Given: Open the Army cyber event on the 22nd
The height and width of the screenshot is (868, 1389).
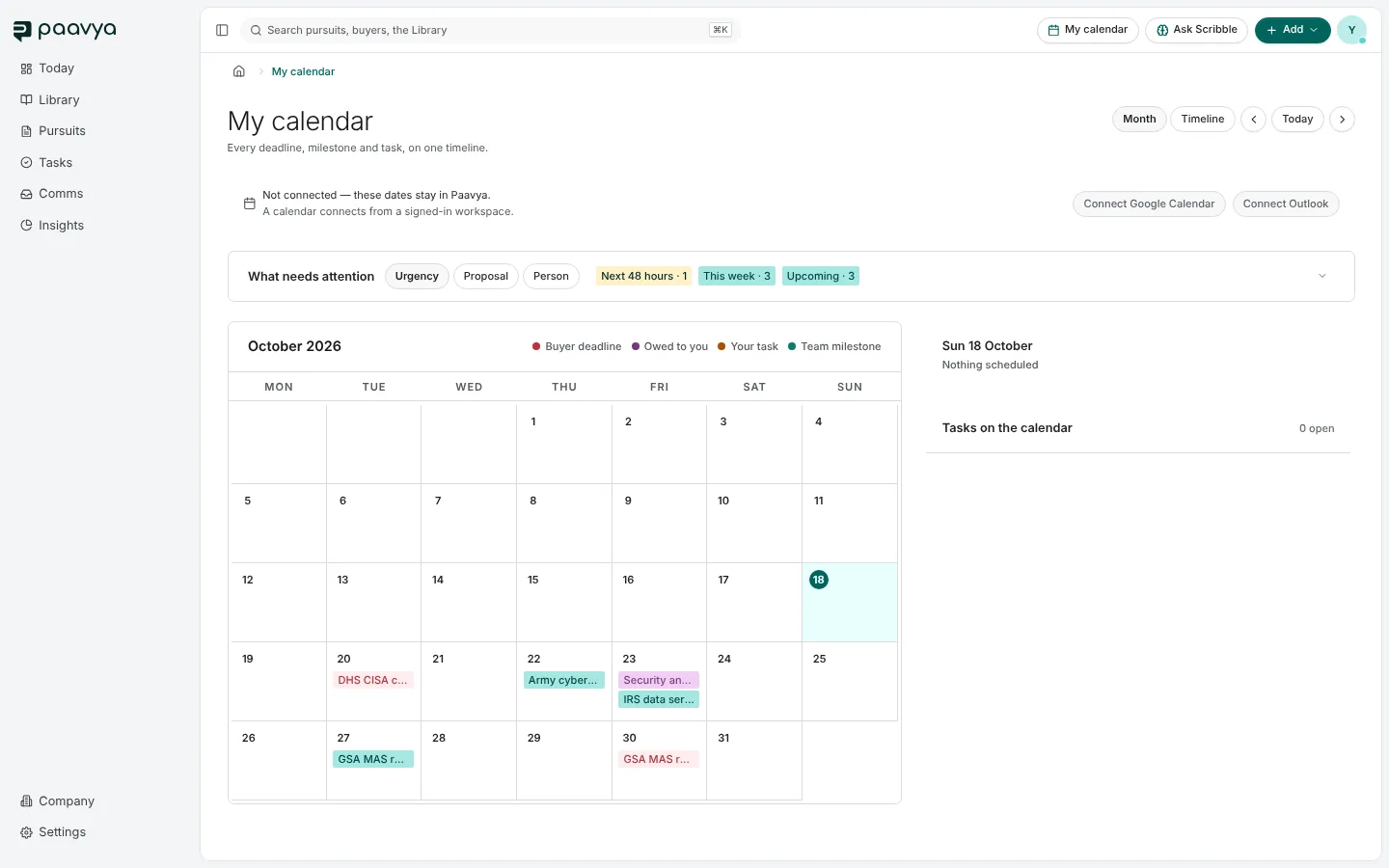Looking at the screenshot, I should click(x=564, y=681).
